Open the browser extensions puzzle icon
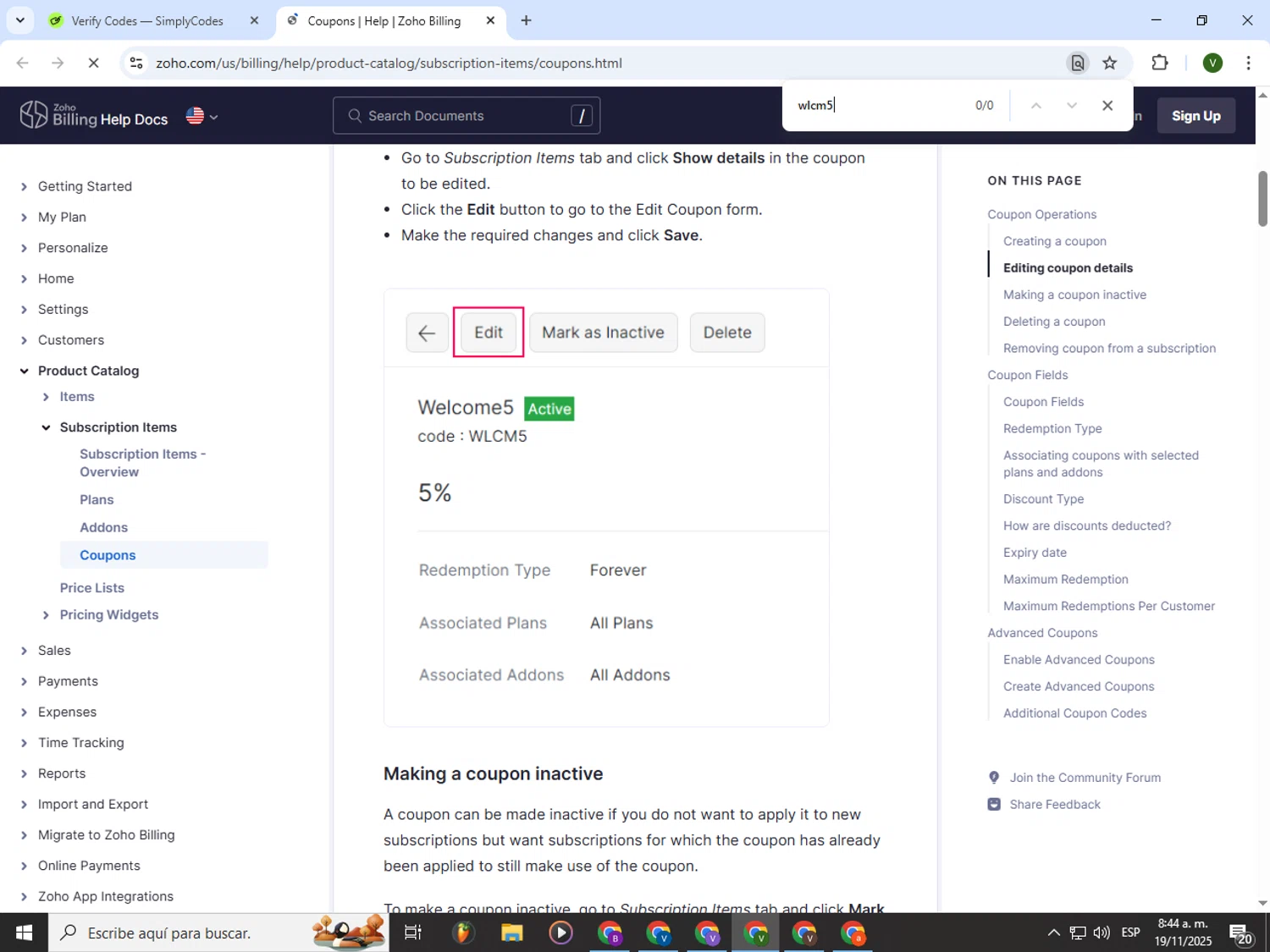Image resolution: width=1270 pixels, height=952 pixels. [x=1160, y=63]
